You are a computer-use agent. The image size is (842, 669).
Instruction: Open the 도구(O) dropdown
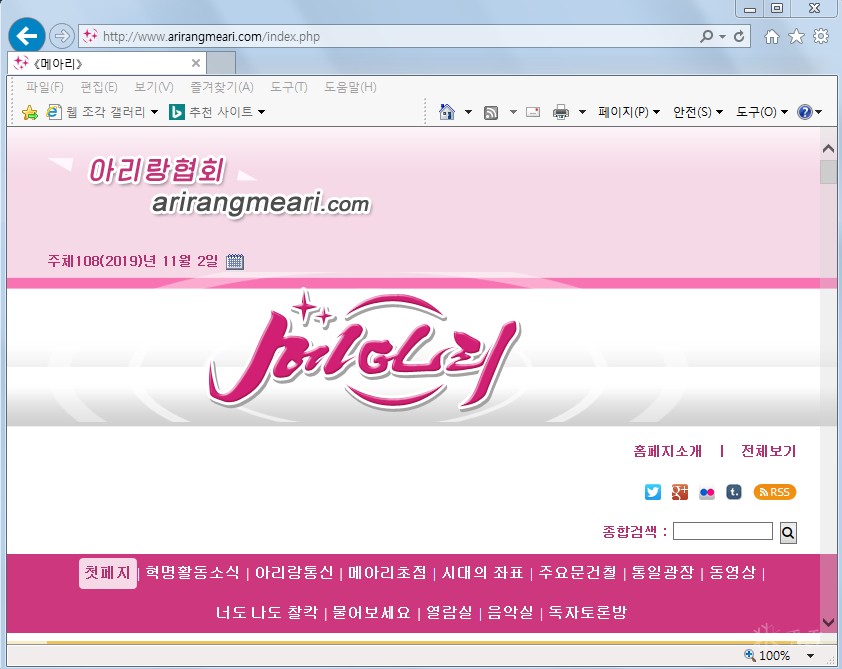click(761, 112)
